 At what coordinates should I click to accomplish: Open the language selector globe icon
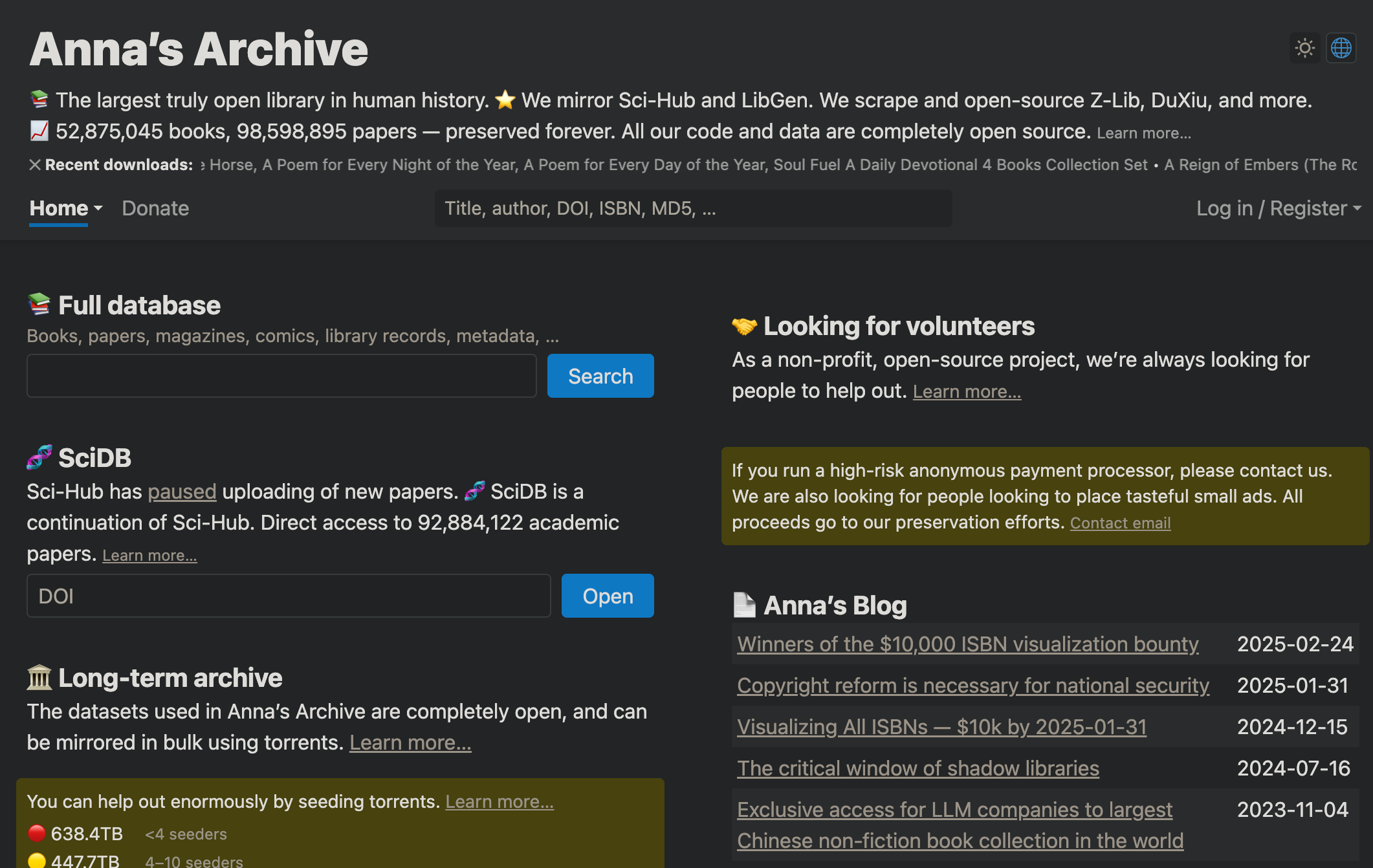[1341, 47]
